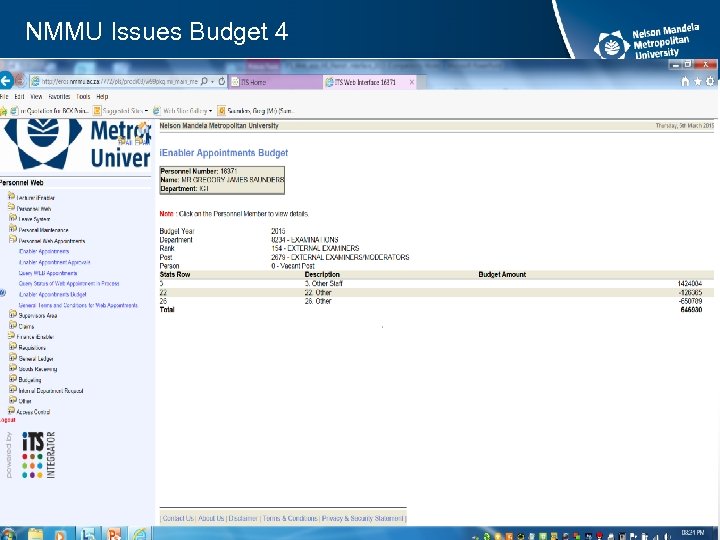This screenshot has height=540, width=720.
Task: Click the red Logout link
Action: coord(8,420)
